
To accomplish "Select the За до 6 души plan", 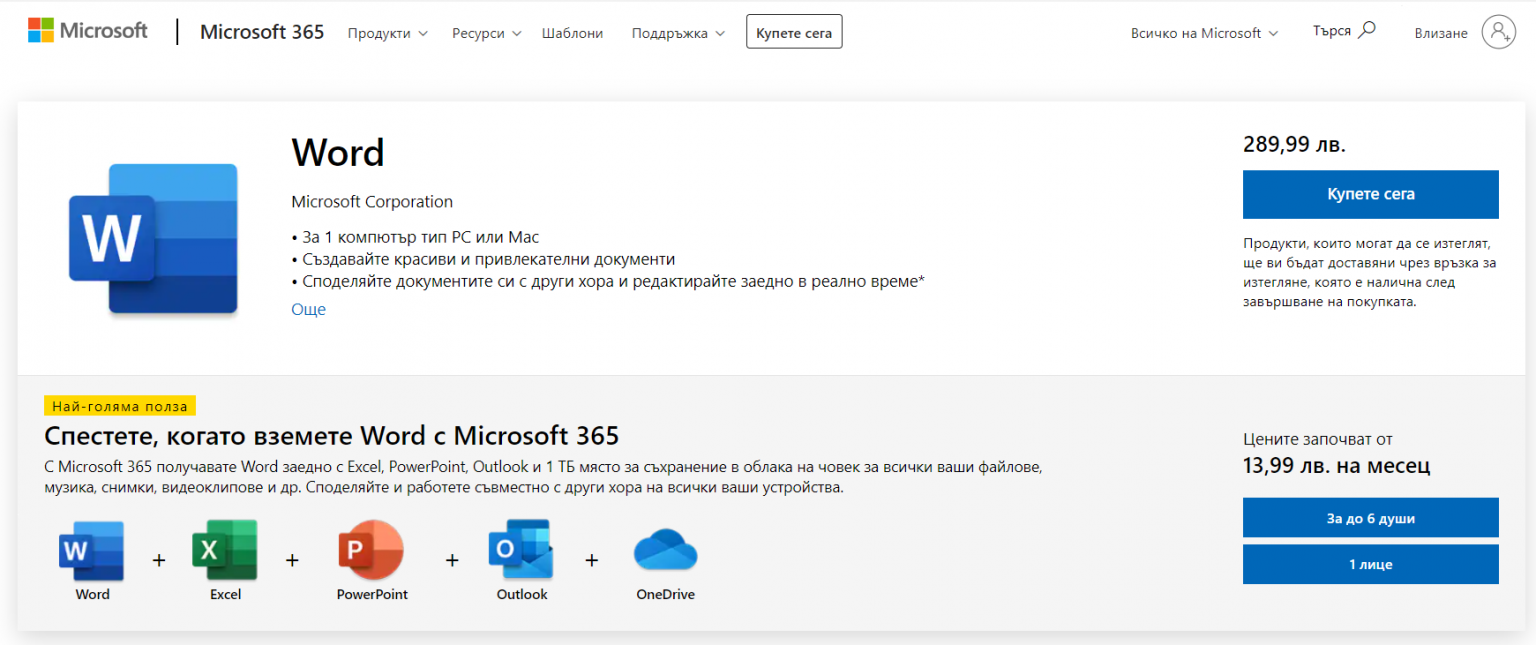I will 1370,518.
